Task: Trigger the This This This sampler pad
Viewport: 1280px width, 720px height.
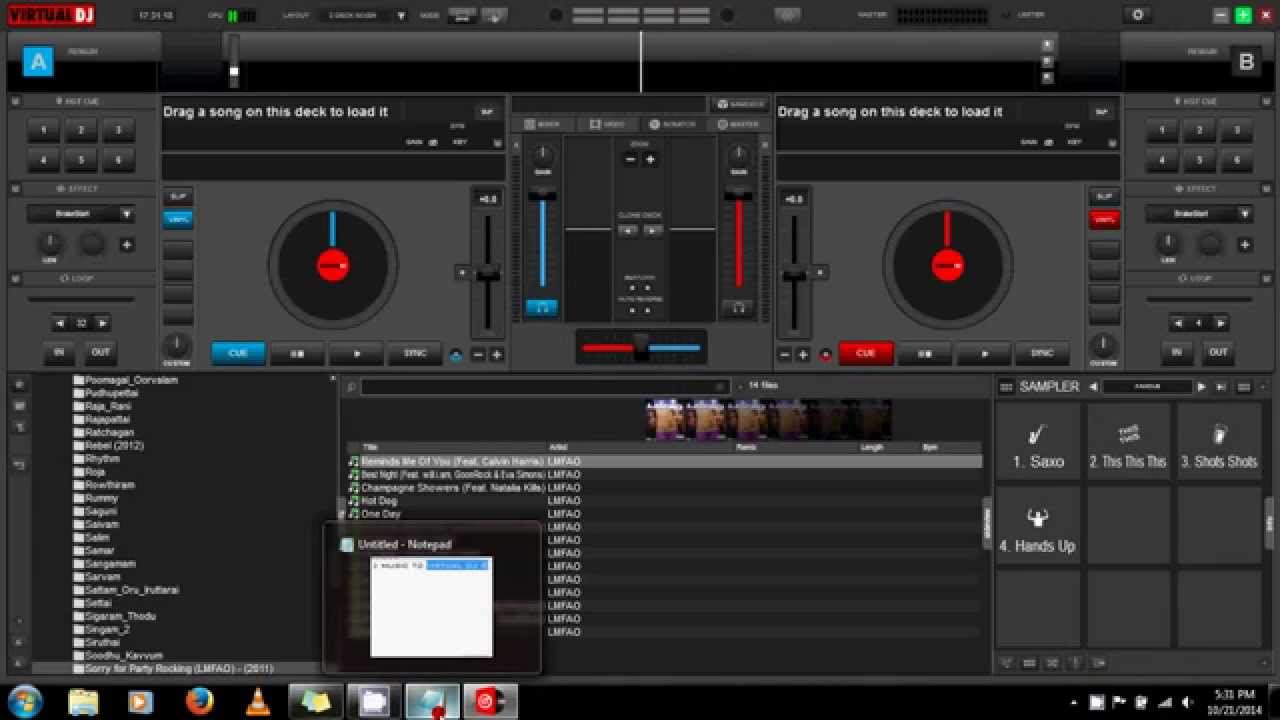Action: [x=1128, y=442]
